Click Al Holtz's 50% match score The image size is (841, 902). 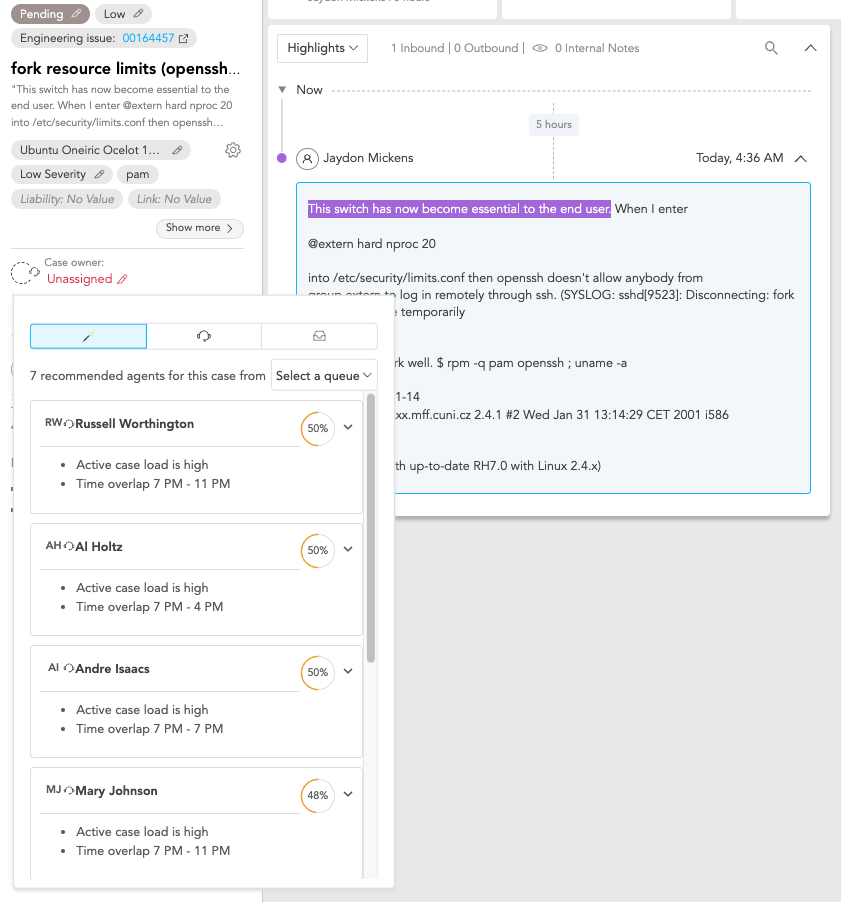tap(318, 551)
